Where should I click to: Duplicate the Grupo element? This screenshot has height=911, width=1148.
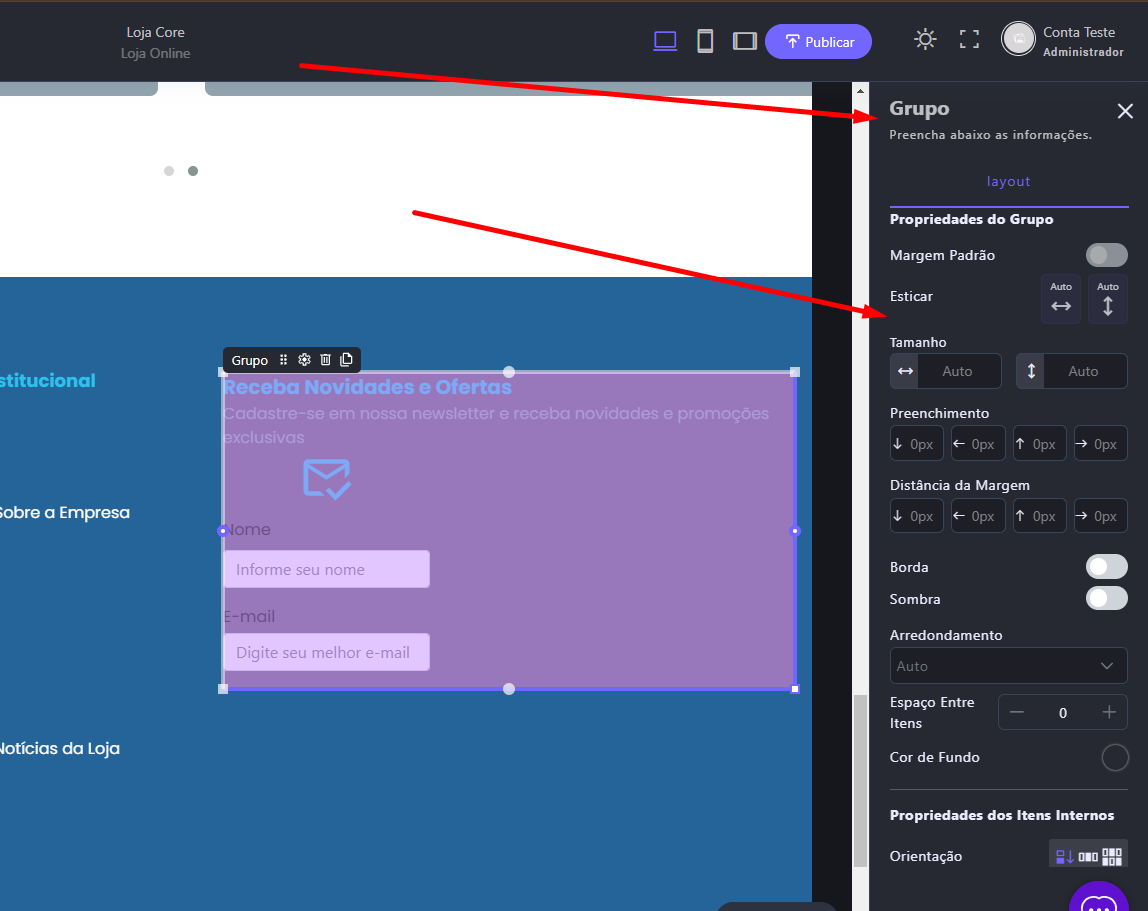pyautogui.click(x=346, y=360)
